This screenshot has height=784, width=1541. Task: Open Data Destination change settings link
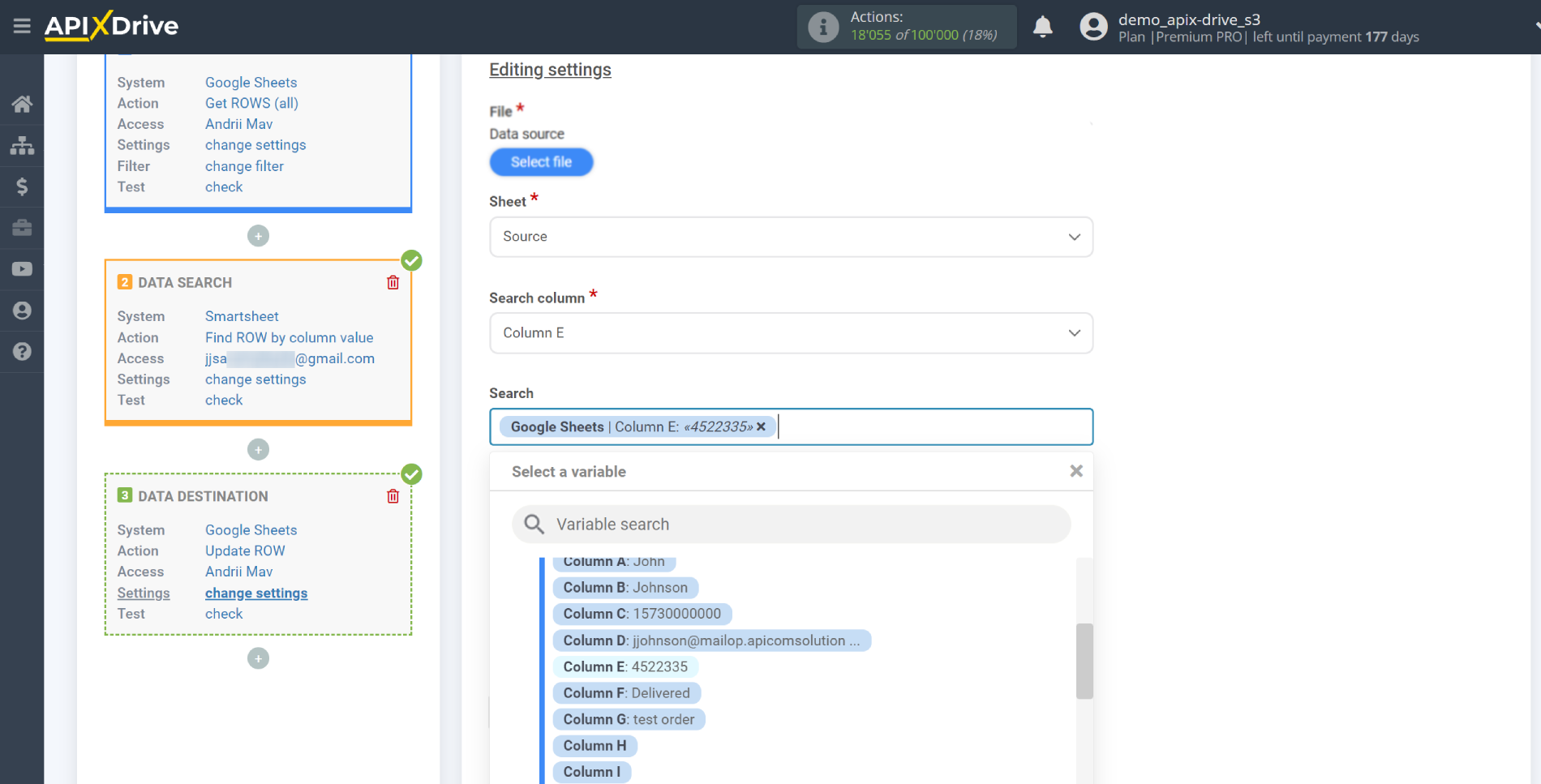click(256, 593)
